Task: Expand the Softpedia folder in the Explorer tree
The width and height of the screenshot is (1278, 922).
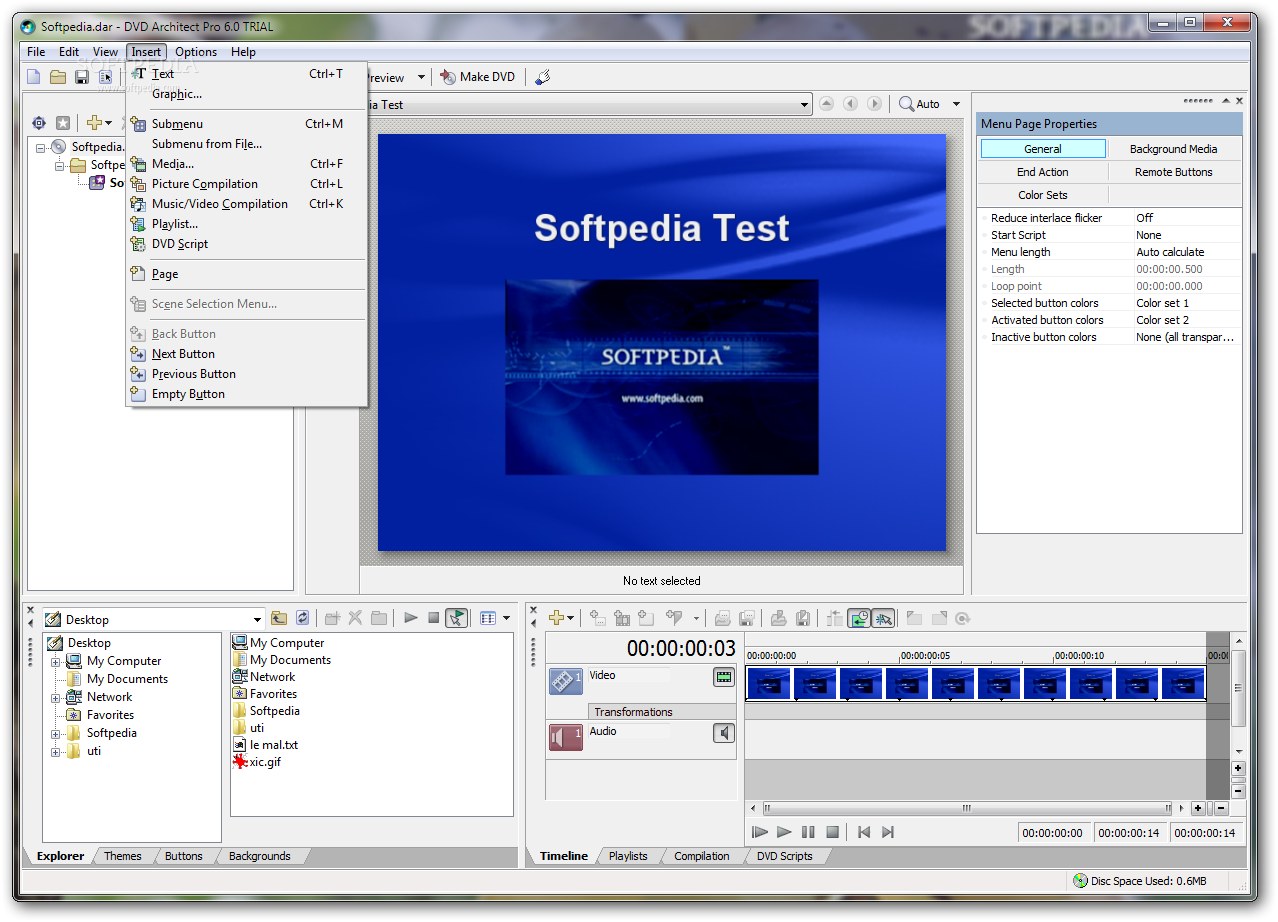Action: [x=56, y=733]
